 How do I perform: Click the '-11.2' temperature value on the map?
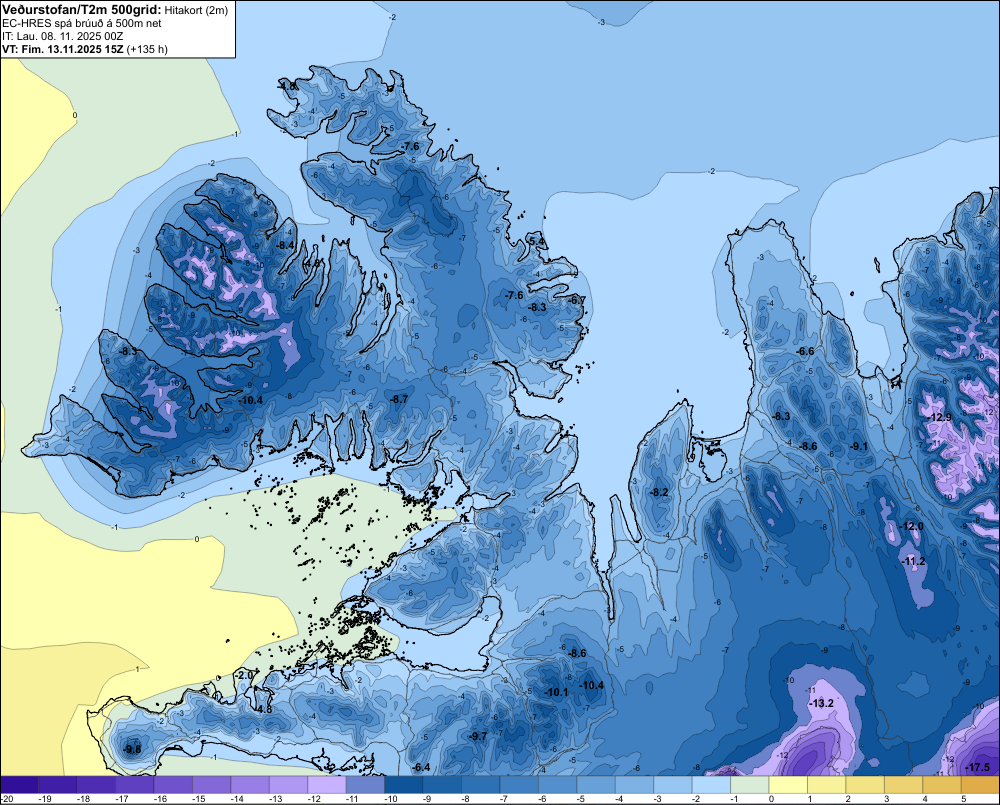click(914, 561)
